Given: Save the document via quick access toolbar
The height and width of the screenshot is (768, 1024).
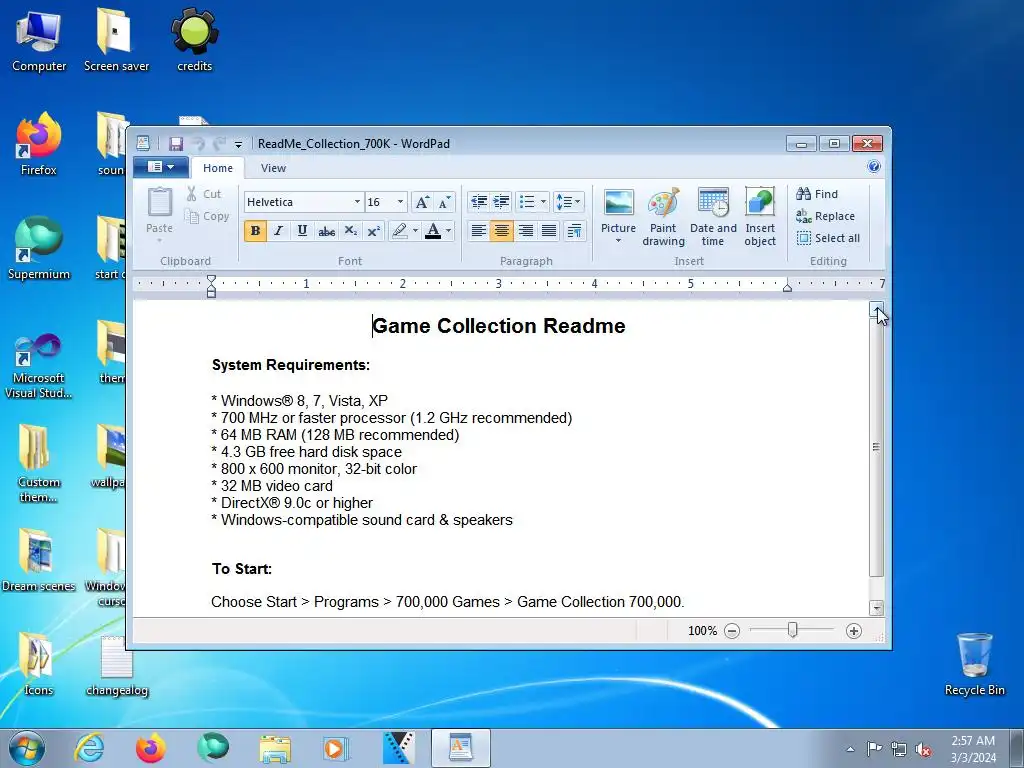Looking at the screenshot, I should [x=176, y=144].
